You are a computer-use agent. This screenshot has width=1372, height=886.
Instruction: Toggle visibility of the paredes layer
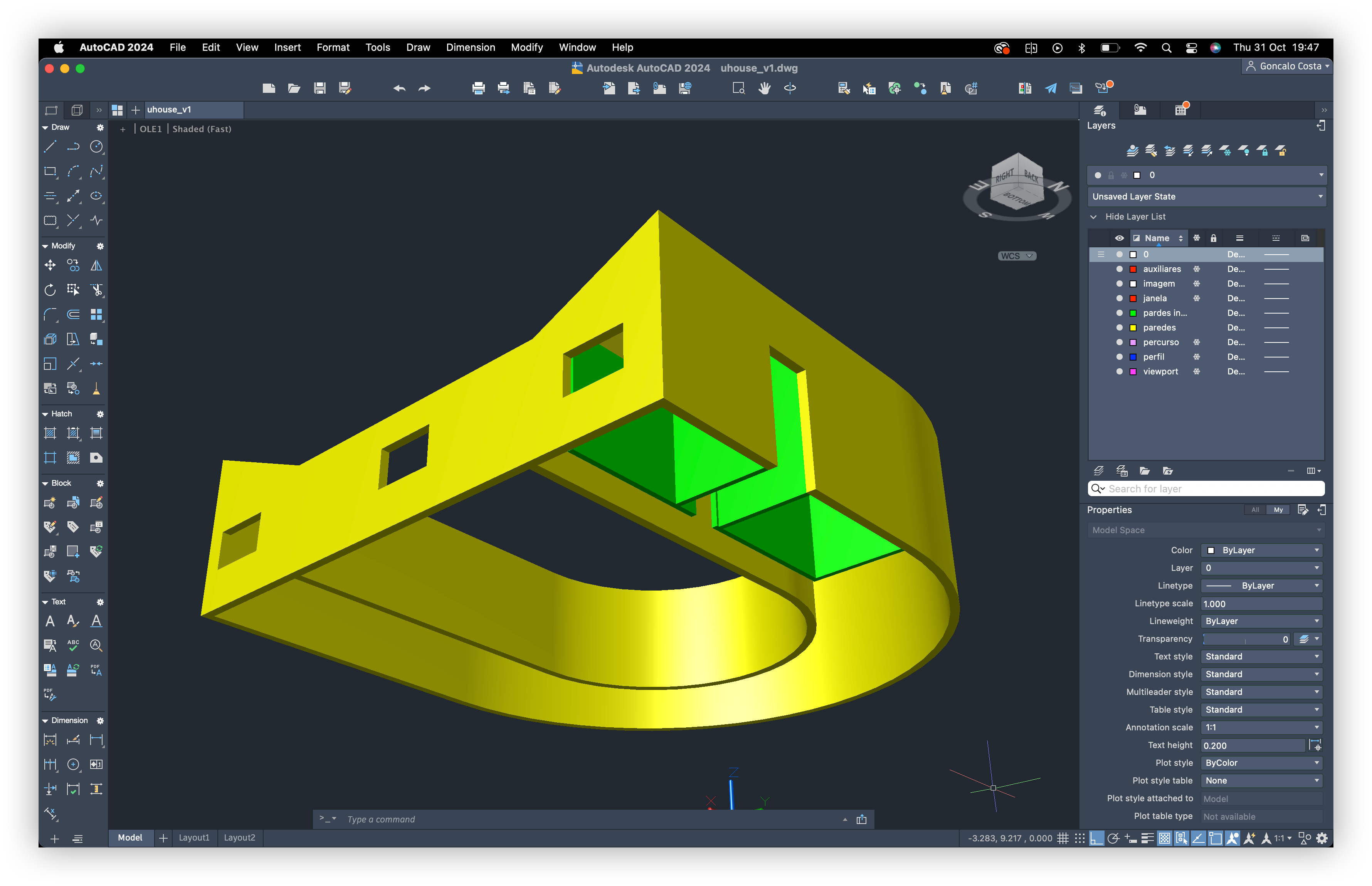[x=1119, y=327]
